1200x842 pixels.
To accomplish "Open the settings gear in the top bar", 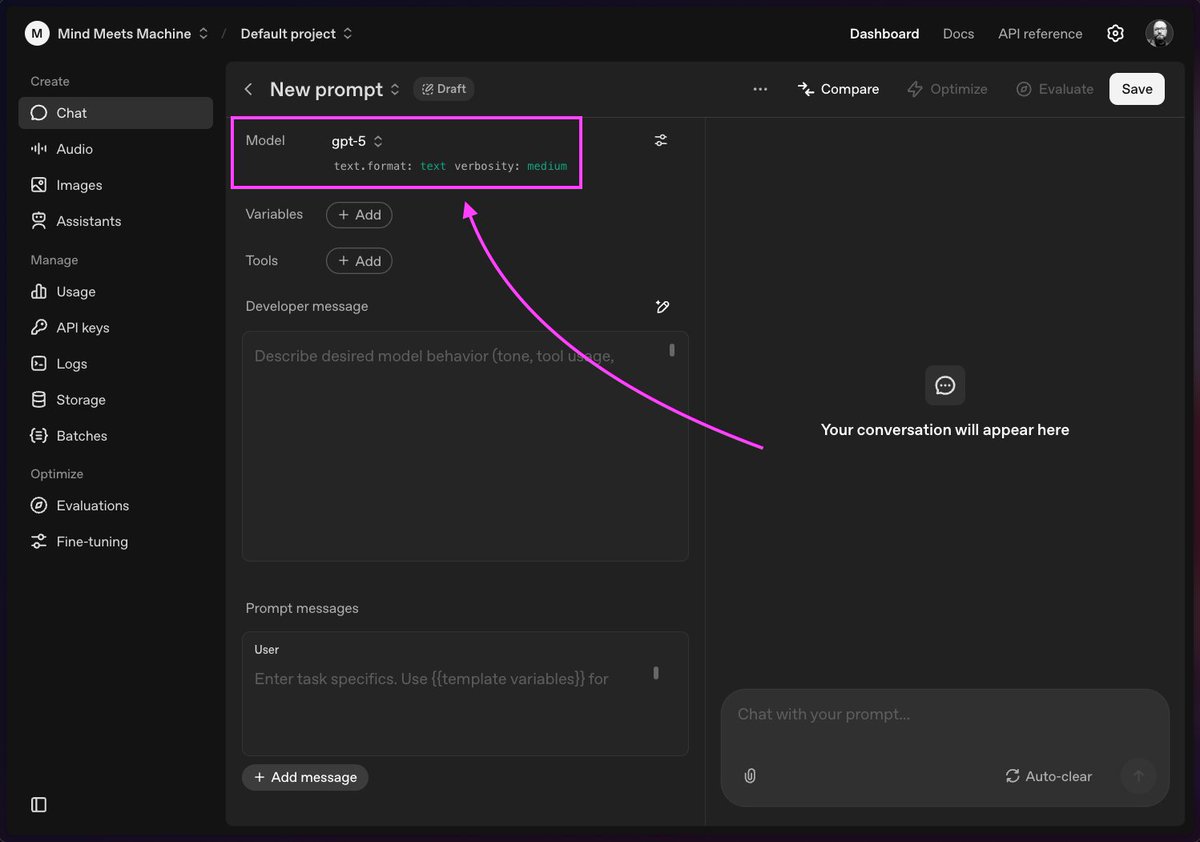I will (1115, 33).
